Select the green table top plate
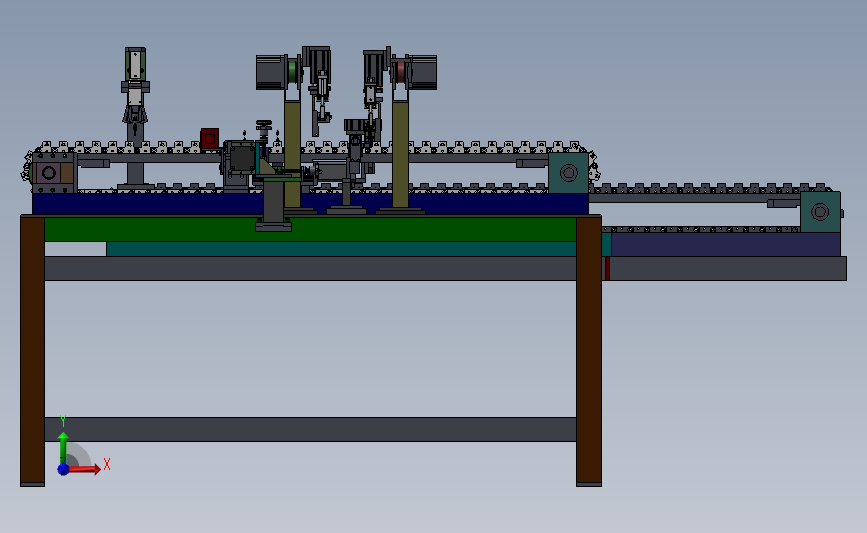The image size is (867, 533). [310, 229]
